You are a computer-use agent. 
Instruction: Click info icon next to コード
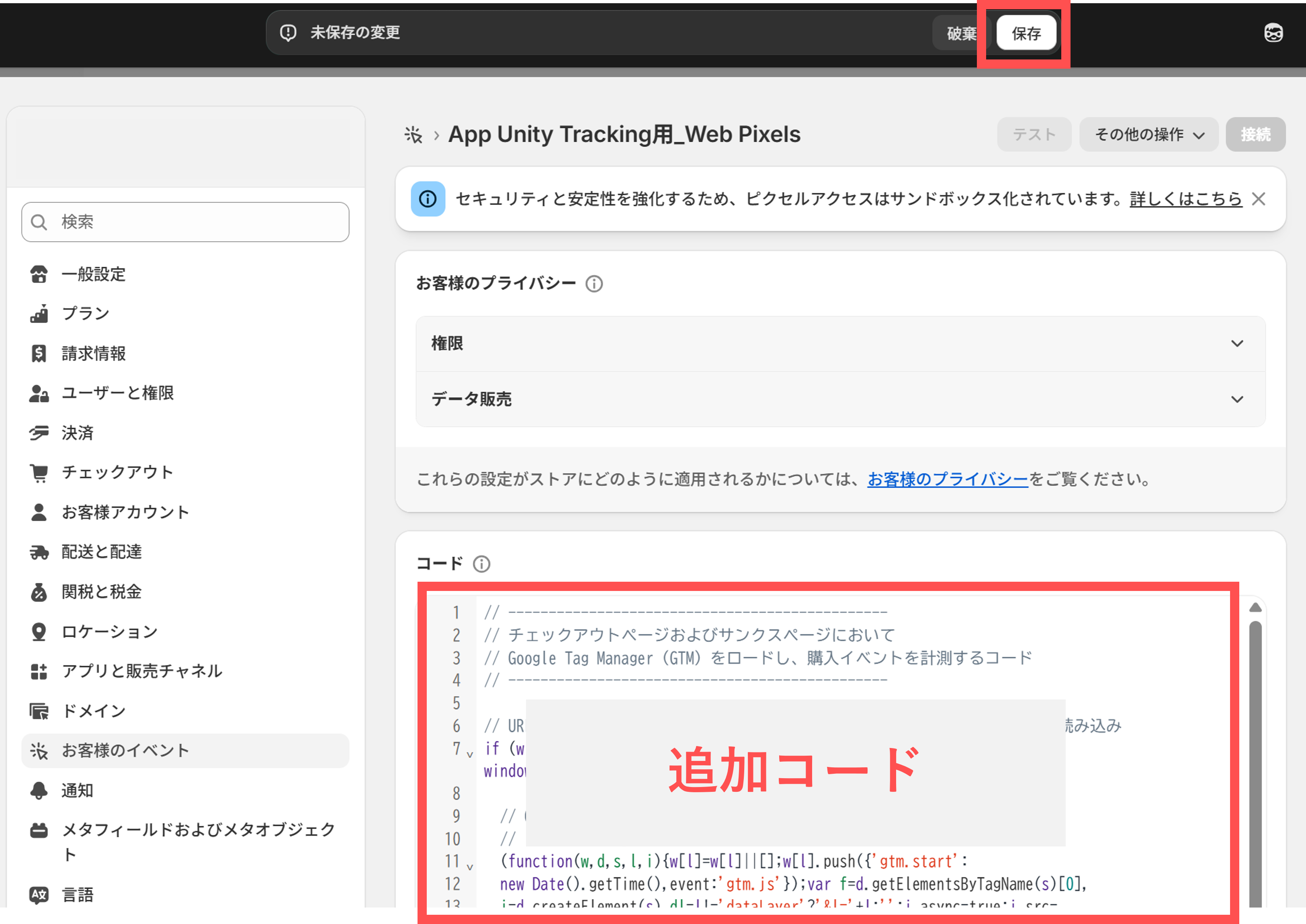click(x=481, y=564)
